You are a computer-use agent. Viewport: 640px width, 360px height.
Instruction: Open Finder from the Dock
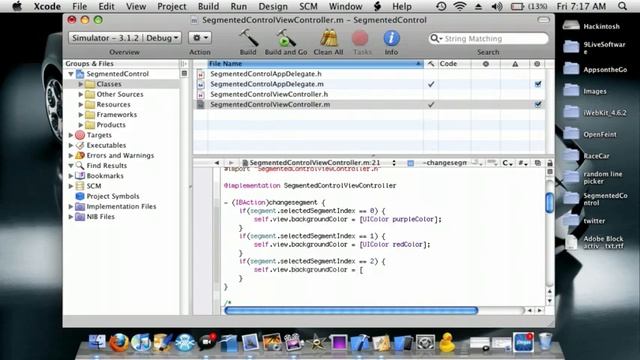[x=97, y=342]
